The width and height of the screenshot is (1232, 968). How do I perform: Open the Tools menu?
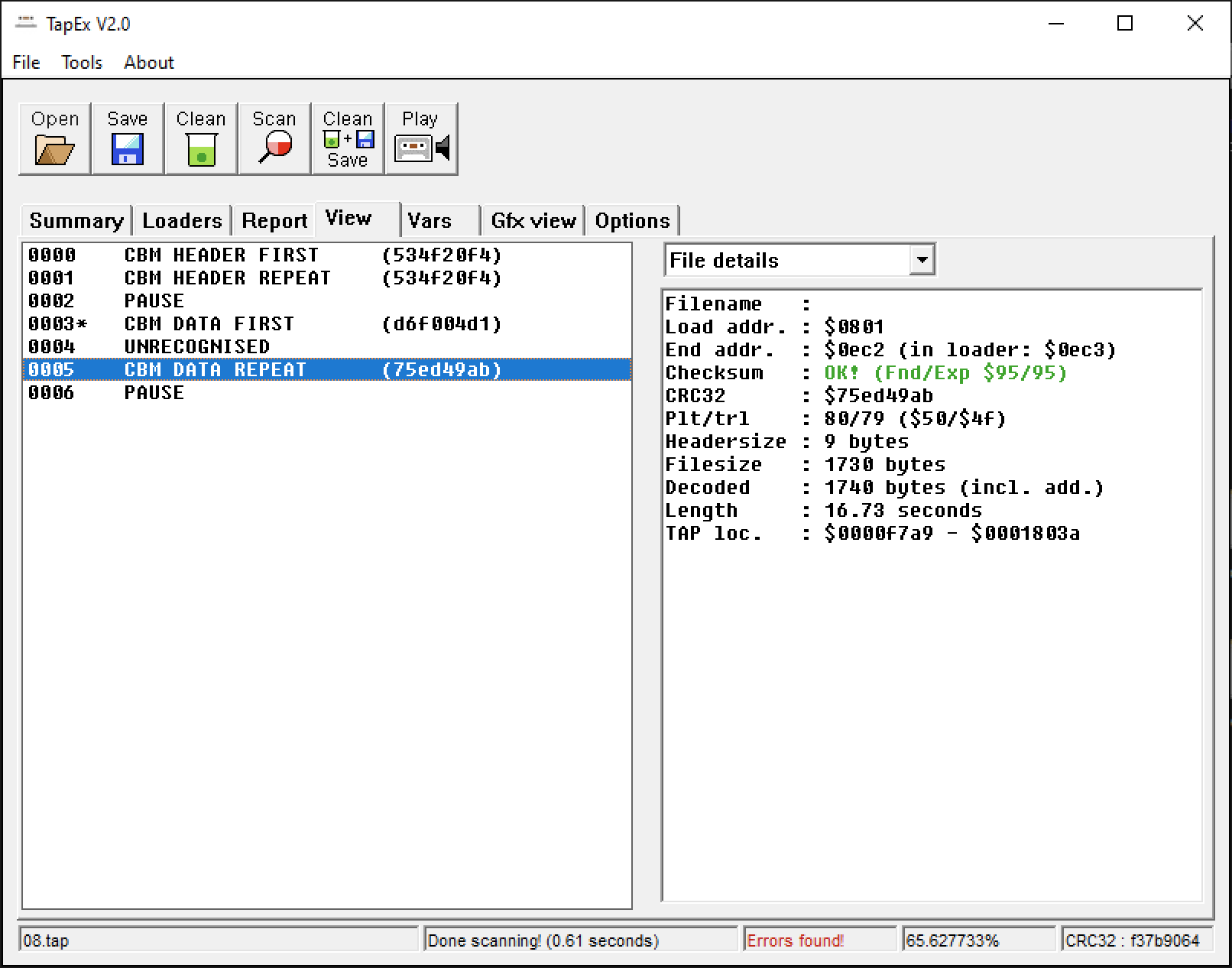pos(82,63)
